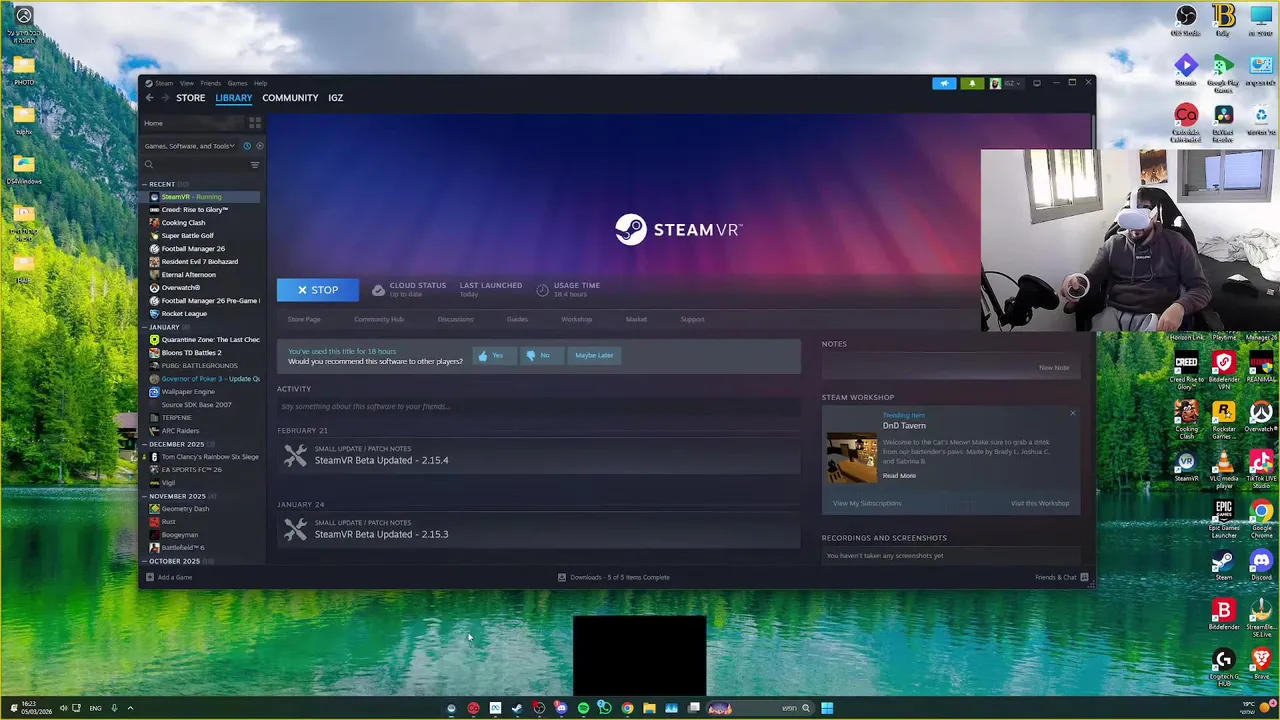1280x720 pixels.
Task: Open the Guides tab
Action: coord(517,319)
